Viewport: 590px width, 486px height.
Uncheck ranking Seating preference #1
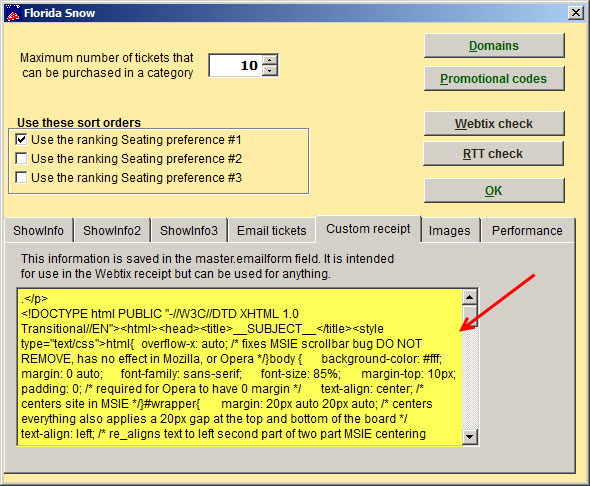click(x=21, y=140)
